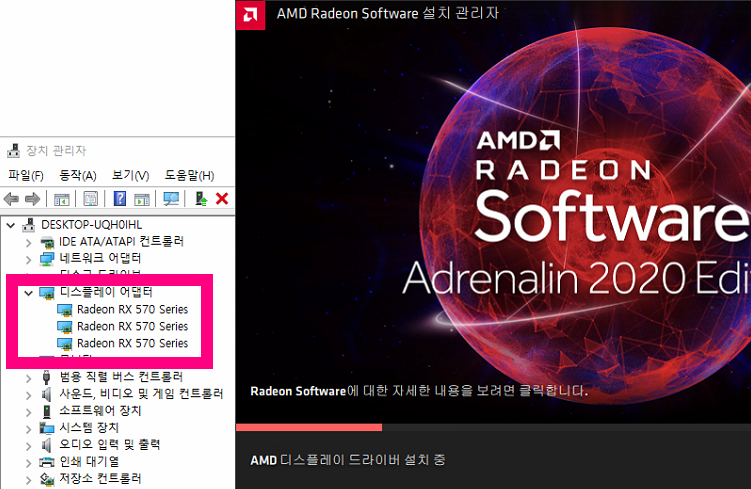Click 'AMD Radeon Software 설치 관리자' title text
Screen dimensions: 751x489
click(x=388, y=13)
